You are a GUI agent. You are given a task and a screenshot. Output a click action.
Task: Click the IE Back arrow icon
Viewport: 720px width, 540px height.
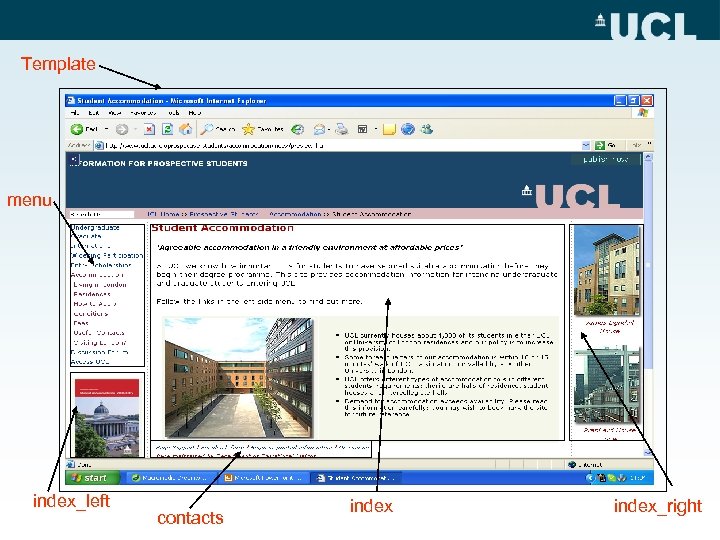77,129
